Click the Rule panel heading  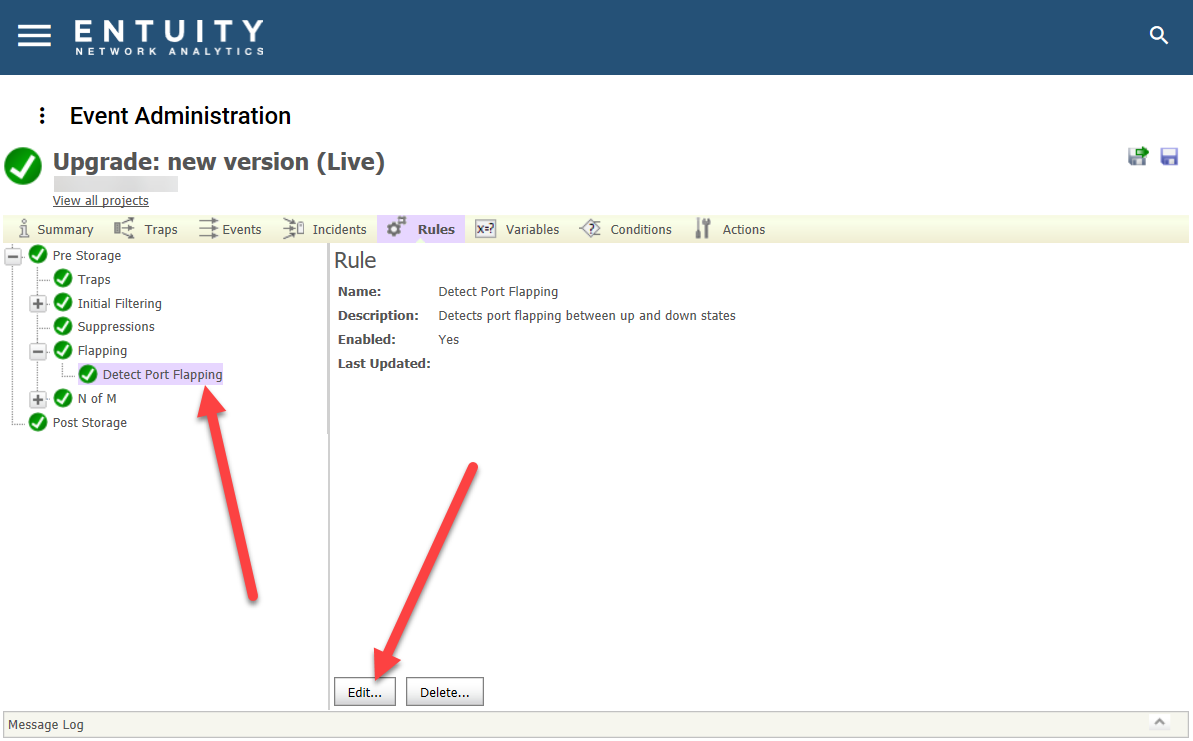tap(355, 260)
